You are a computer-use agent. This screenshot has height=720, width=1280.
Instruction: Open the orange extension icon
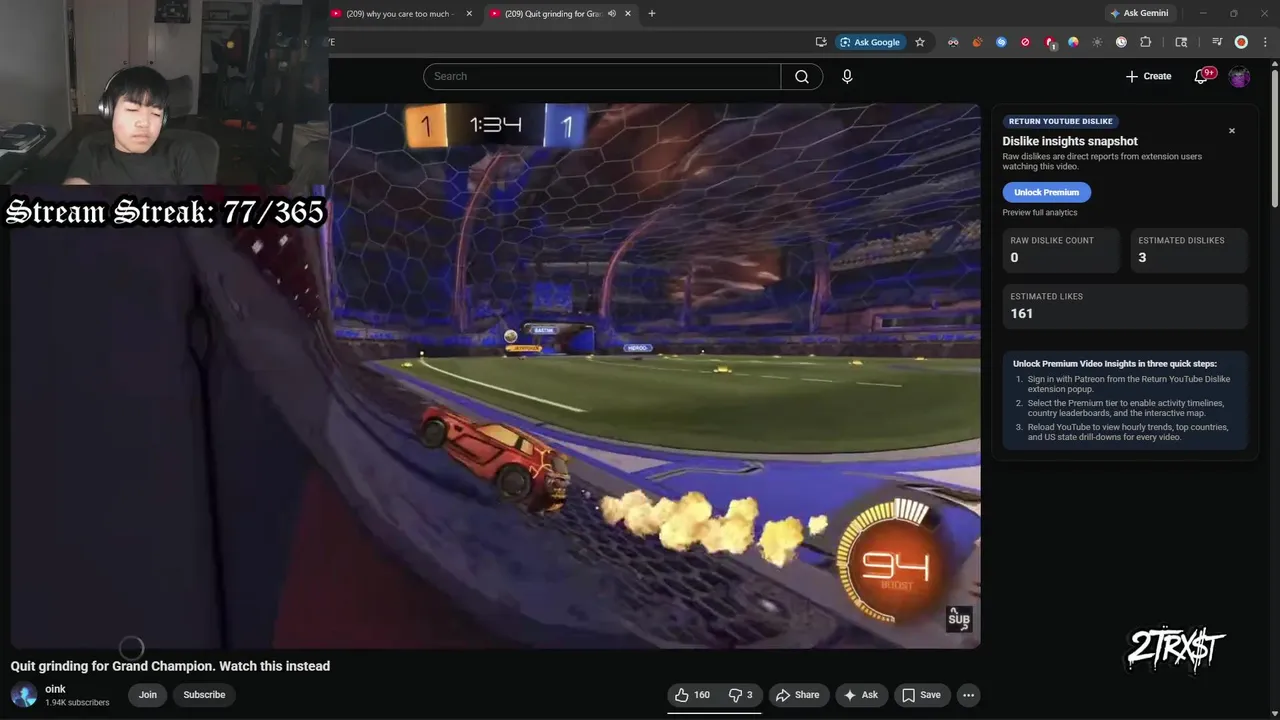pos(977,42)
